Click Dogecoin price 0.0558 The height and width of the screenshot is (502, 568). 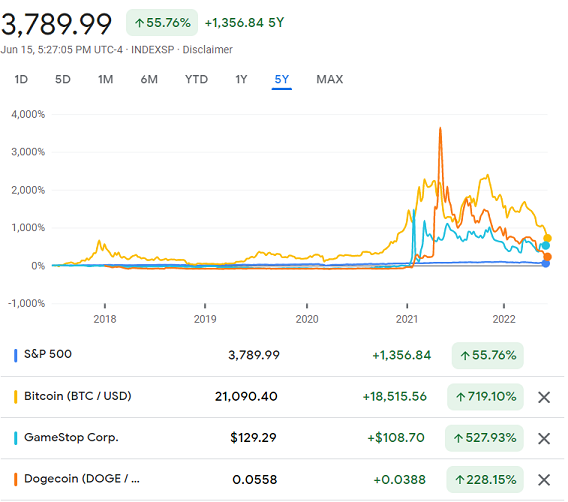(x=255, y=480)
